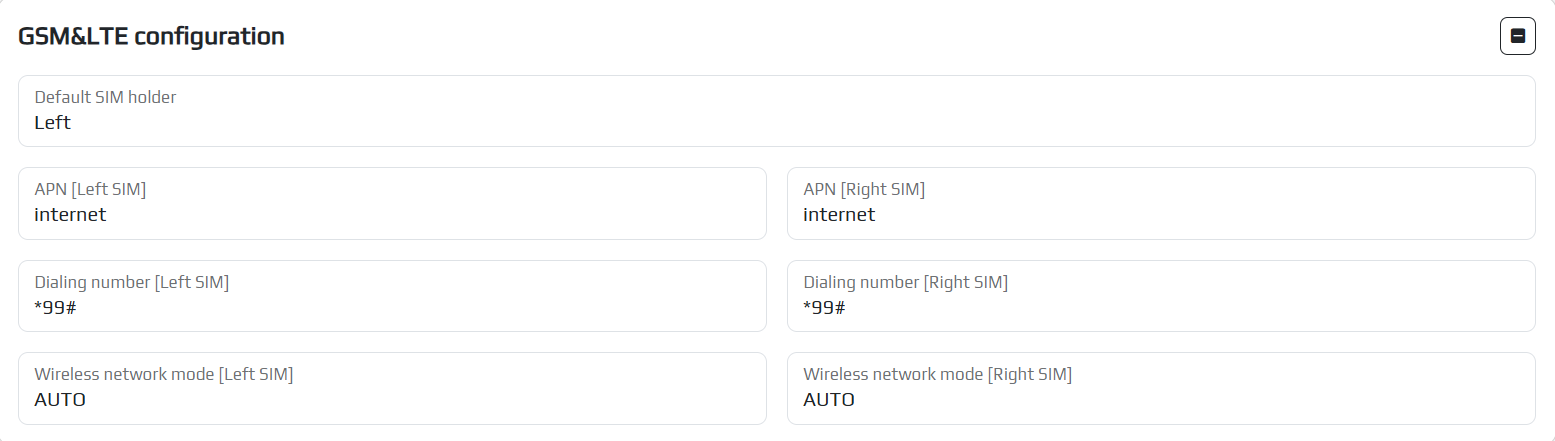This screenshot has width=1555, height=441.
Task: Select the 'Left' value in Default SIM holder
Action: [x=52, y=123]
